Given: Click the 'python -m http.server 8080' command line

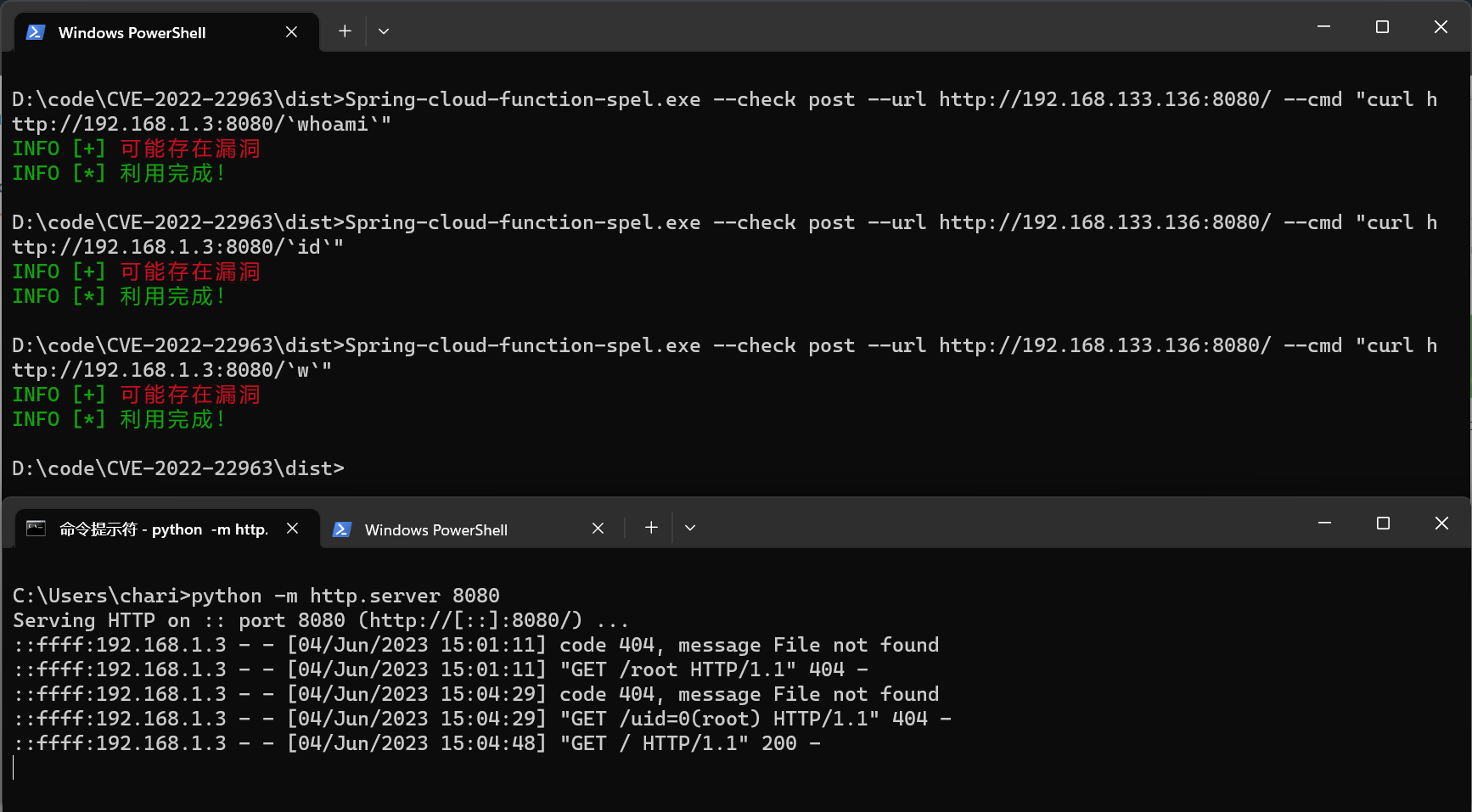Looking at the screenshot, I should tap(256, 596).
